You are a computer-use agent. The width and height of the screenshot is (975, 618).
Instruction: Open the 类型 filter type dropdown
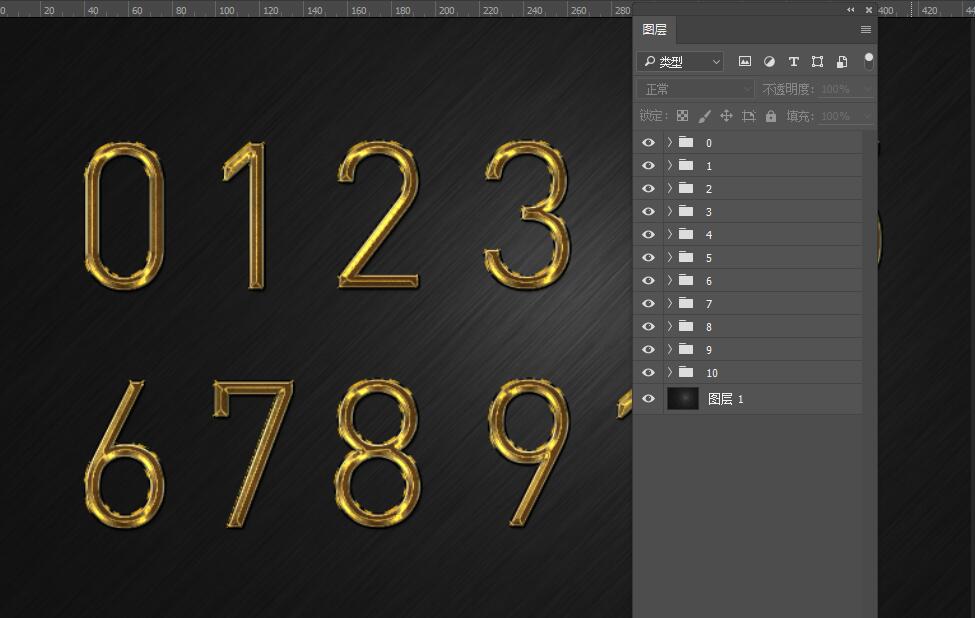680,62
